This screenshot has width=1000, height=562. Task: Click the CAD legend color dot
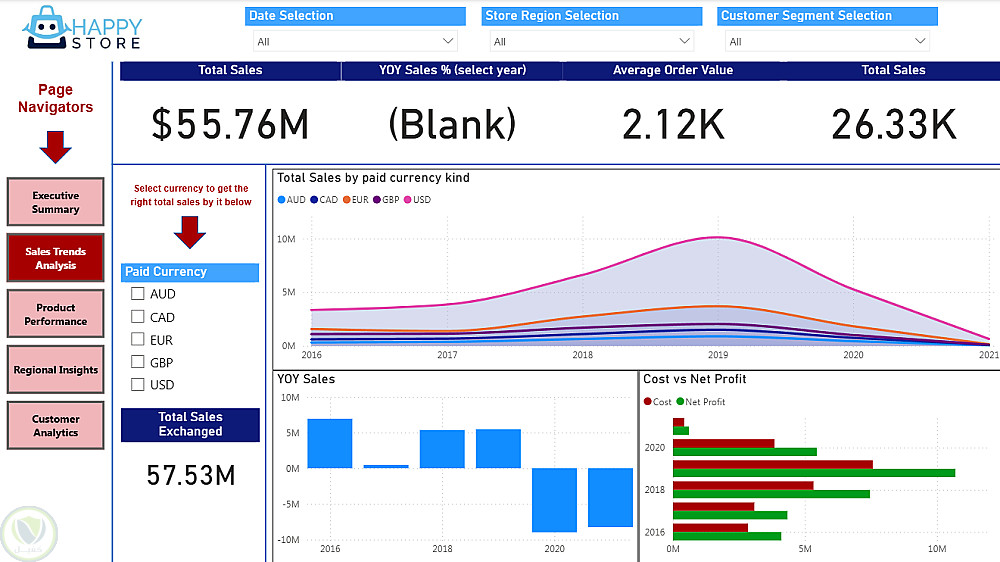tap(314, 200)
